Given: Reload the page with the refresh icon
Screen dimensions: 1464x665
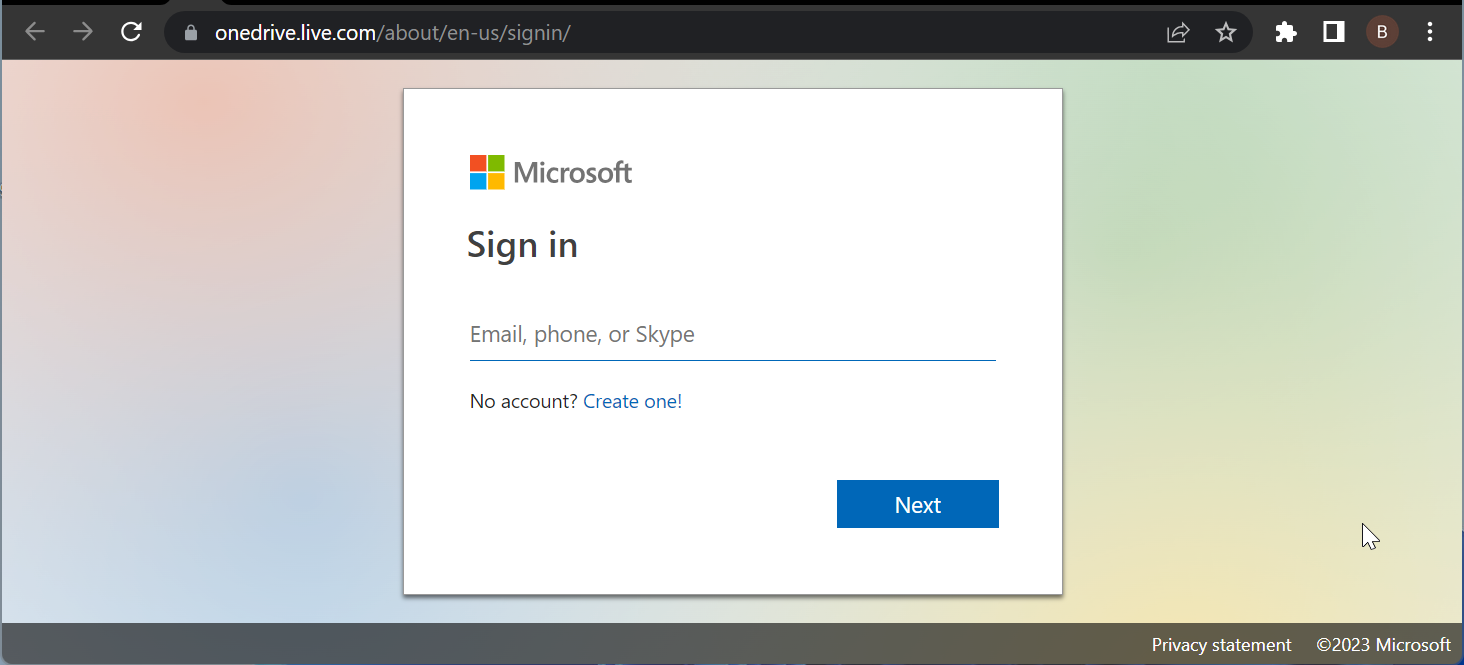Looking at the screenshot, I should [131, 32].
